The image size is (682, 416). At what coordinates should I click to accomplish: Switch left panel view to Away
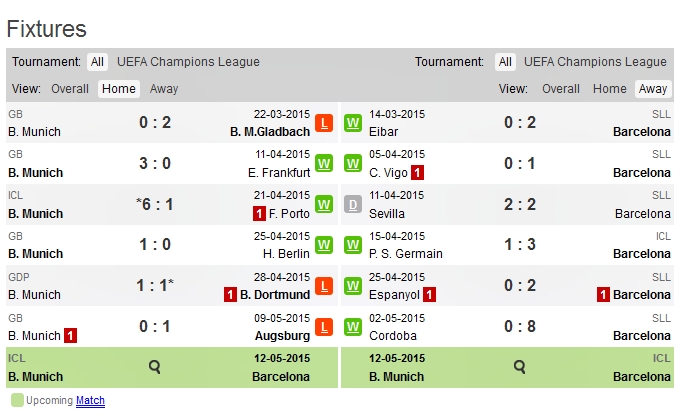pos(164,89)
